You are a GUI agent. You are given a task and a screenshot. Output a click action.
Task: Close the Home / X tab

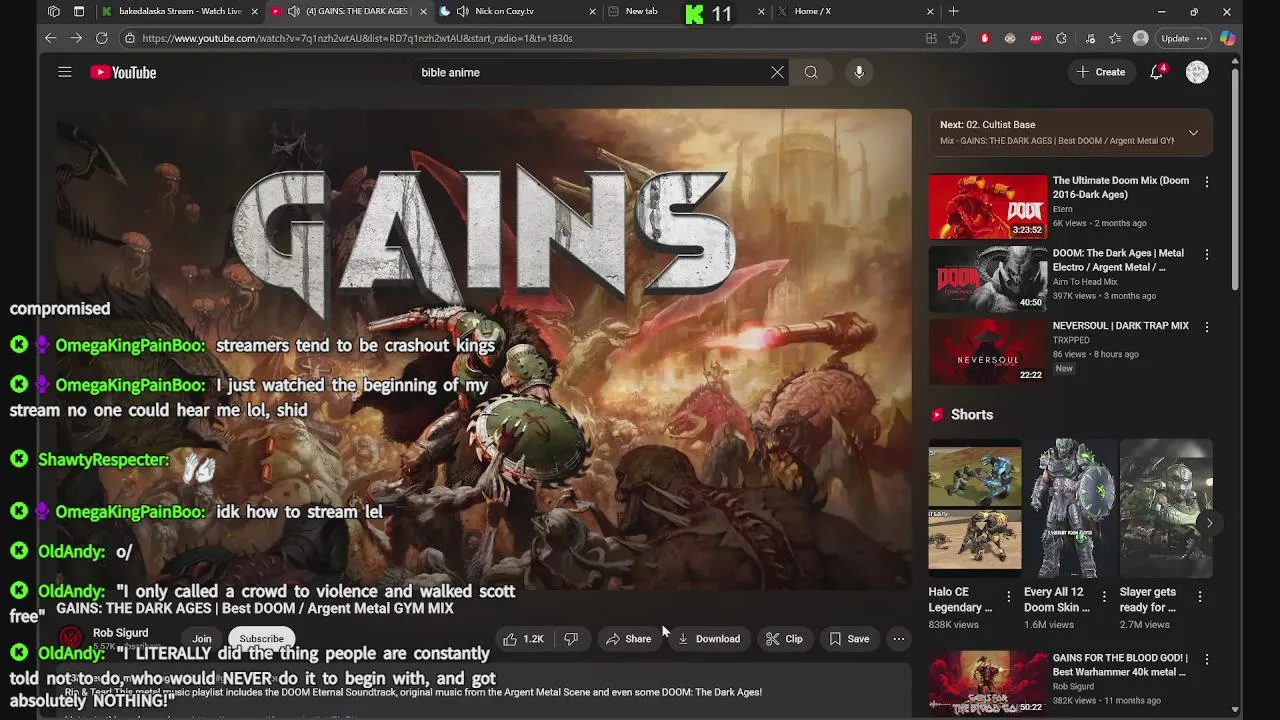pos(930,12)
